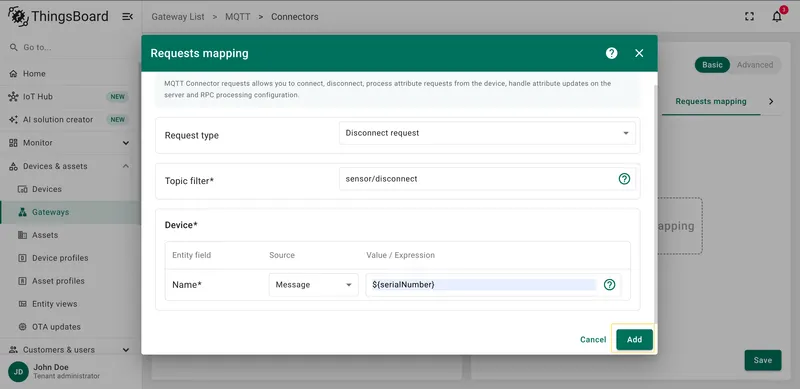Screen dimensions: 800x389
Task: Click the Go to search field
Action: [70, 47]
